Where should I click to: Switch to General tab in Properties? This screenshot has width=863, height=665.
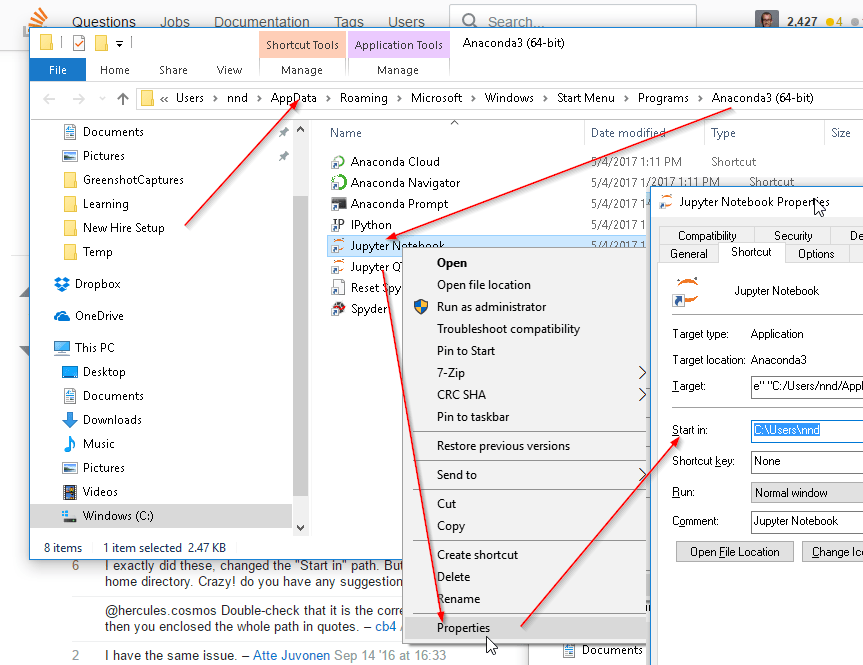click(x=689, y=254)
